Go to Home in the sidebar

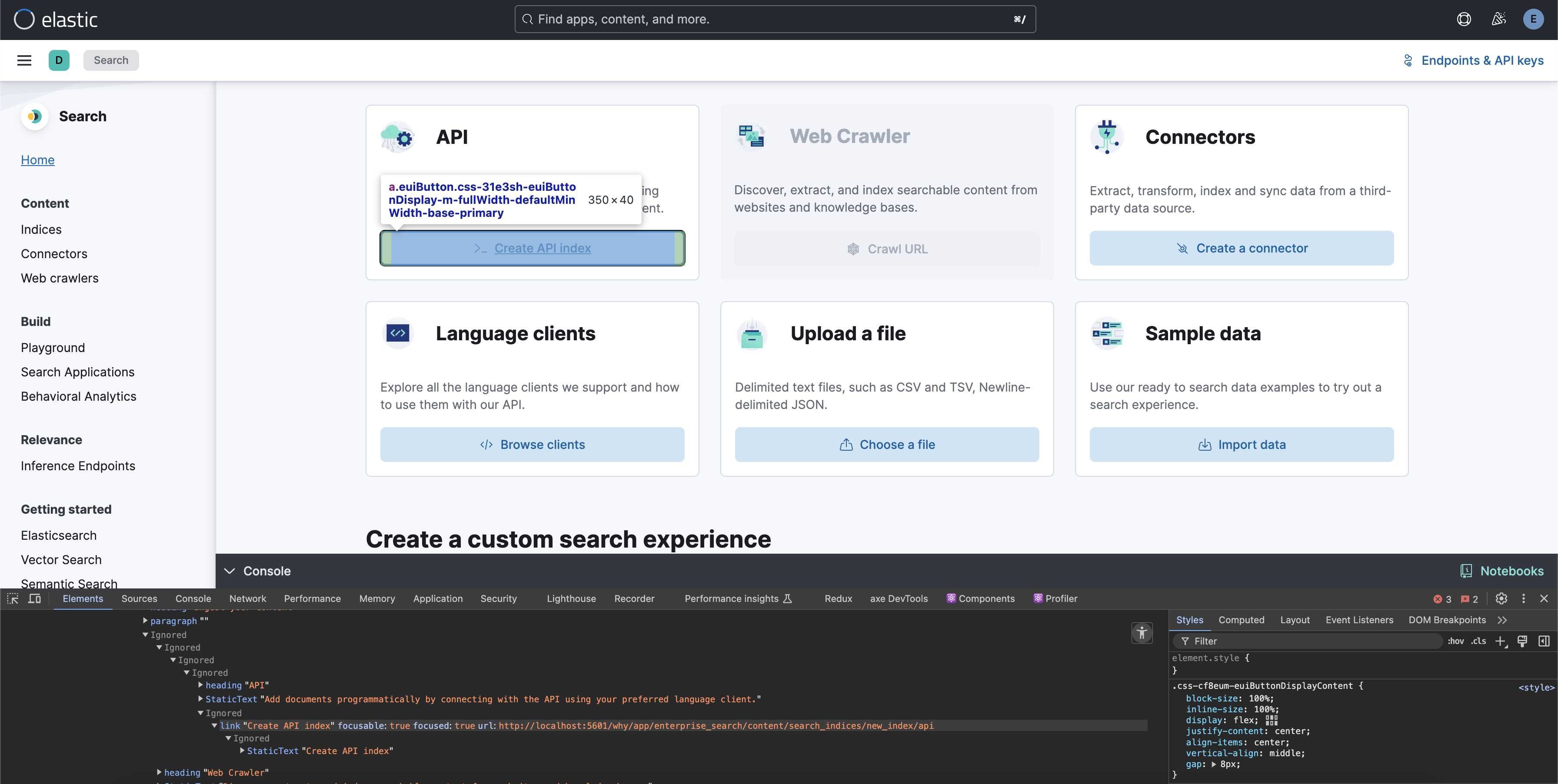37,159
